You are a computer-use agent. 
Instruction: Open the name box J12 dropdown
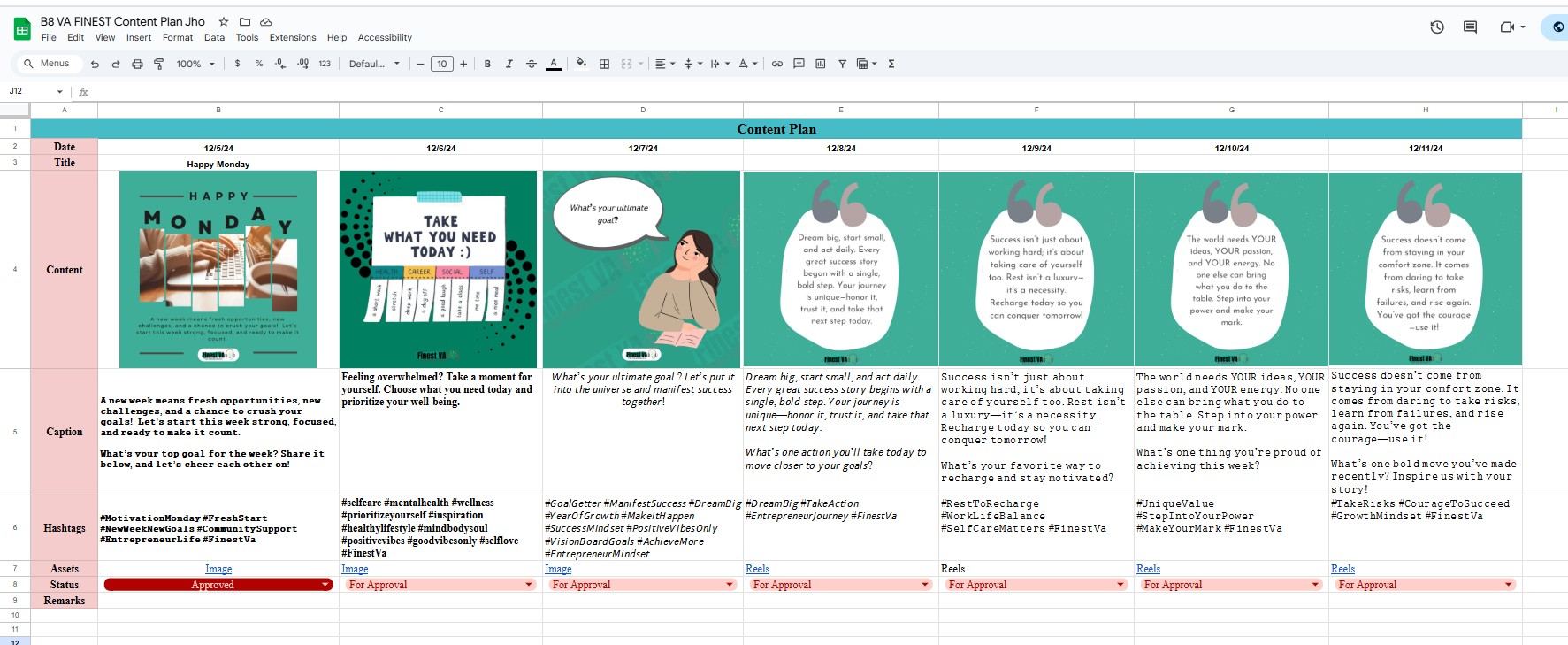pyautogui.click(x=60, y=91)
